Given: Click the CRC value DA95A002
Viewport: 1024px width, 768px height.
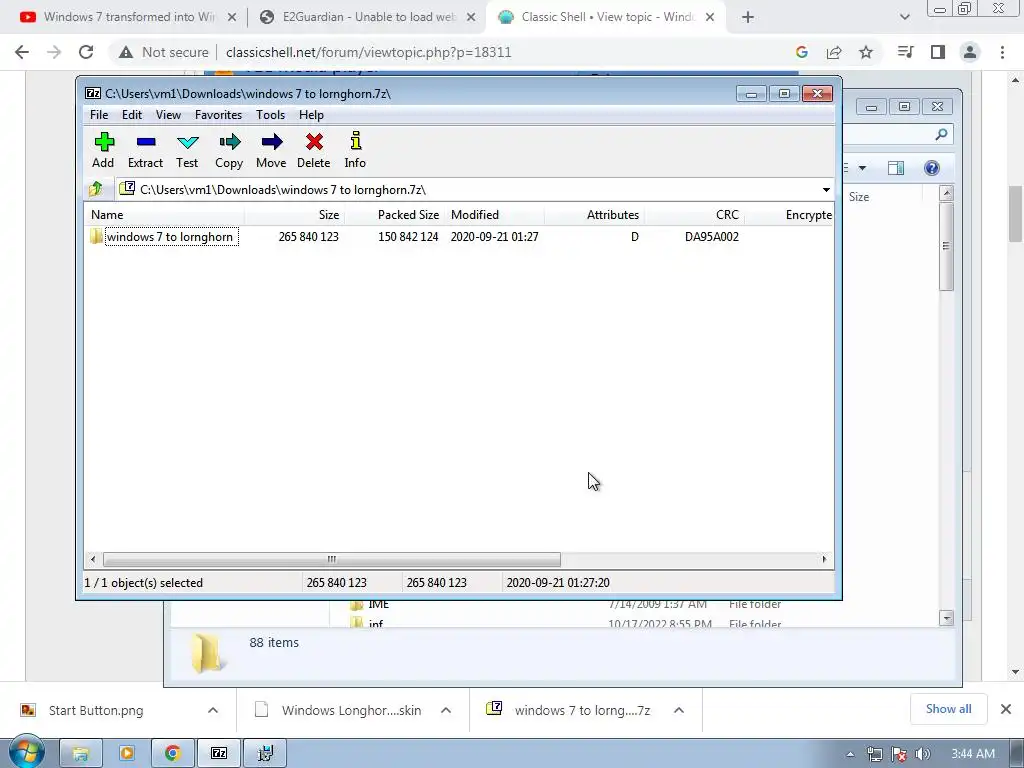Looking at the screenshot, I should (712, 237).
